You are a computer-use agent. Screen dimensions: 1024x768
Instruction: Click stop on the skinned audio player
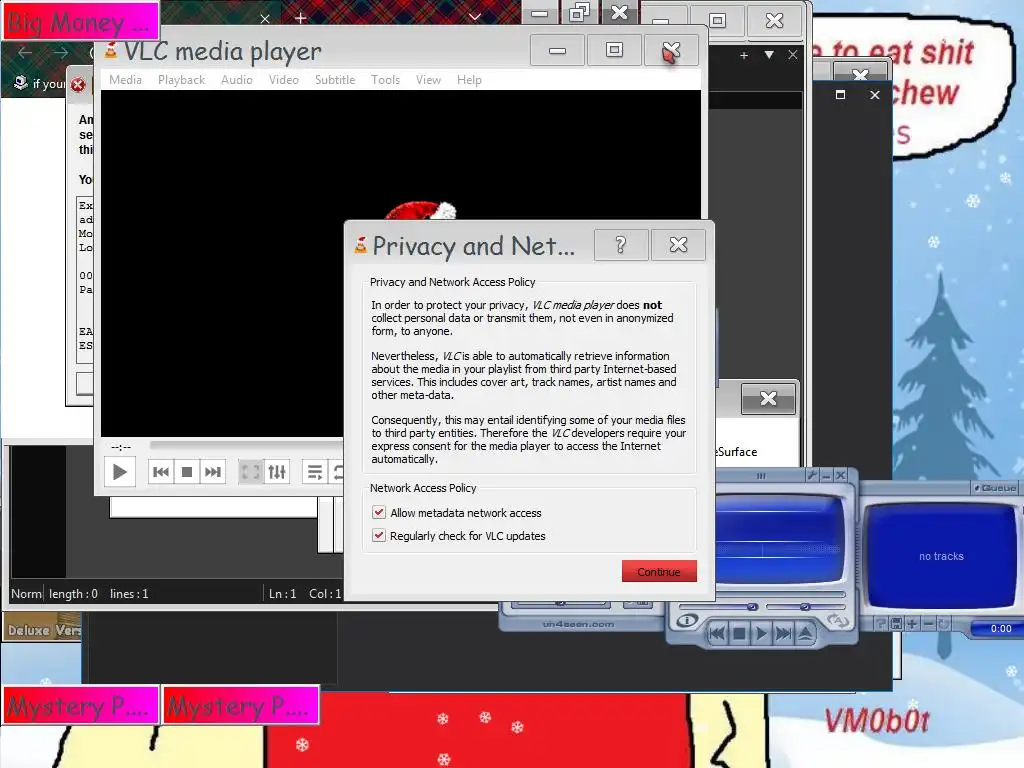pyautogui.click(x=739, y=633)
